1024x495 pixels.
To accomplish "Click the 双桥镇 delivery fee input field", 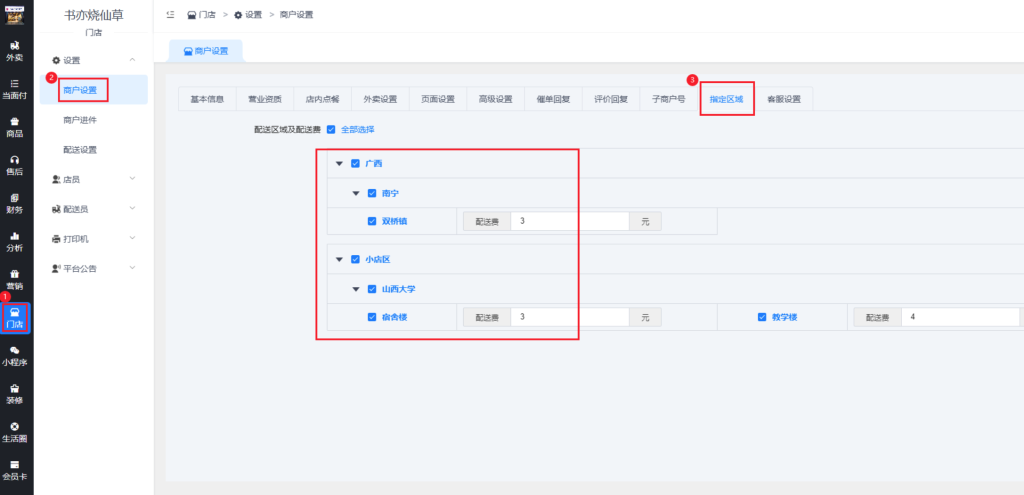I will point(569,221).
